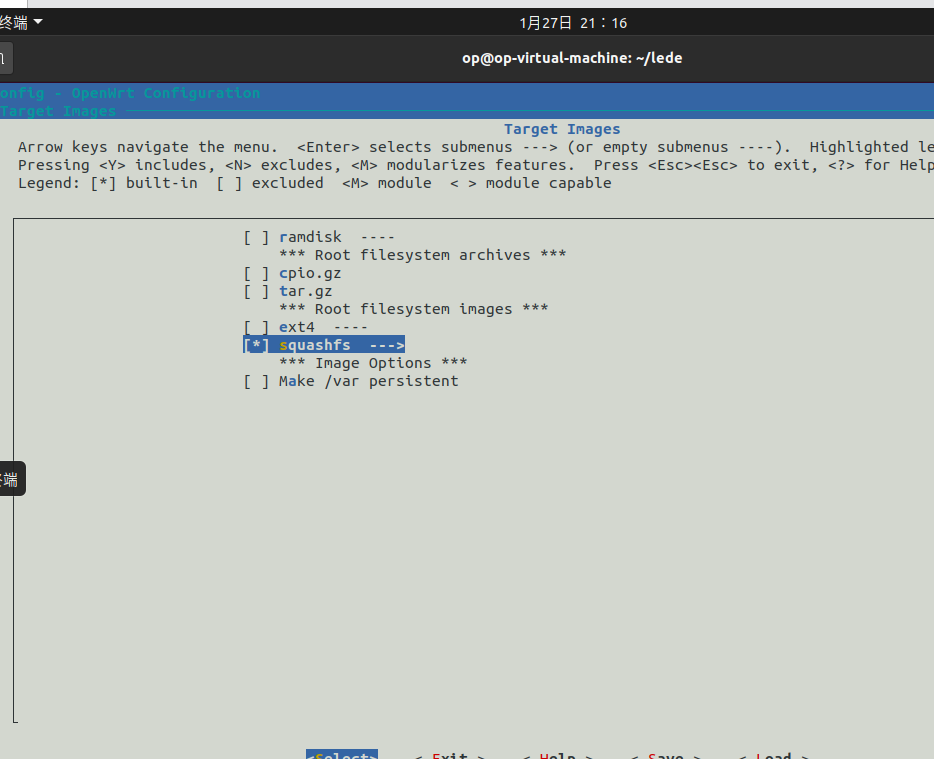Open the date and time clock menu

pyautogui.click(x=573, y=23)
